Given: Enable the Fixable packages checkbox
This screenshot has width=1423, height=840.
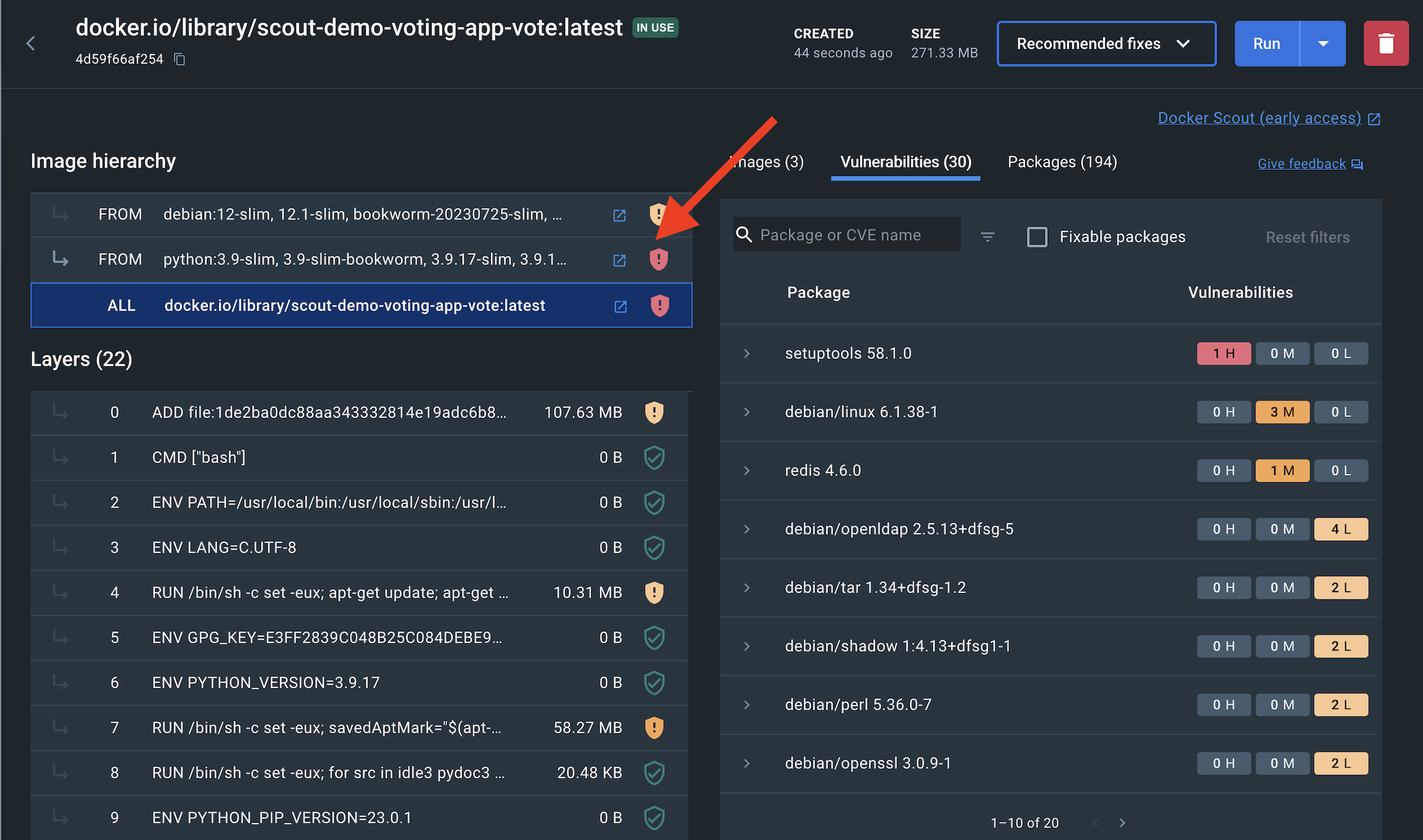Looking at the screenshot, I should (x=1037, y=237).
